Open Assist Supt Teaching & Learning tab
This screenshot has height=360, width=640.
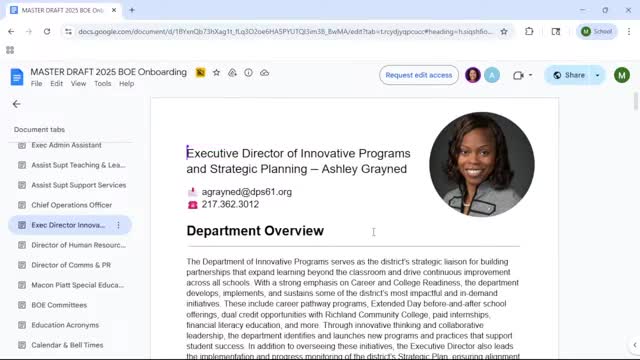tap(70, 165)
